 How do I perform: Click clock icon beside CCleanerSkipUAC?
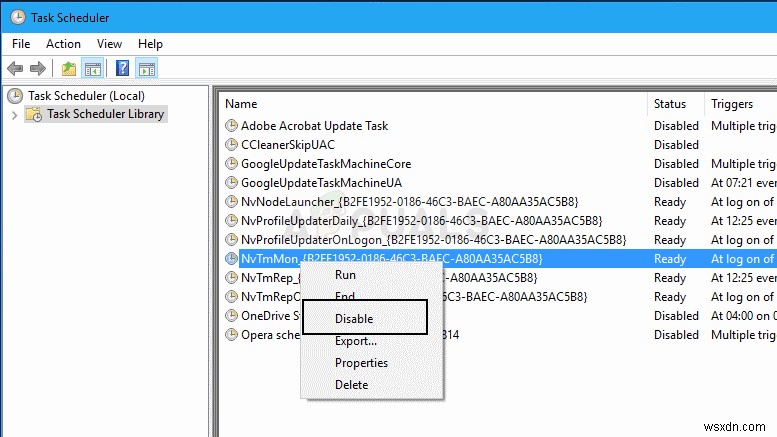(231, 144)
